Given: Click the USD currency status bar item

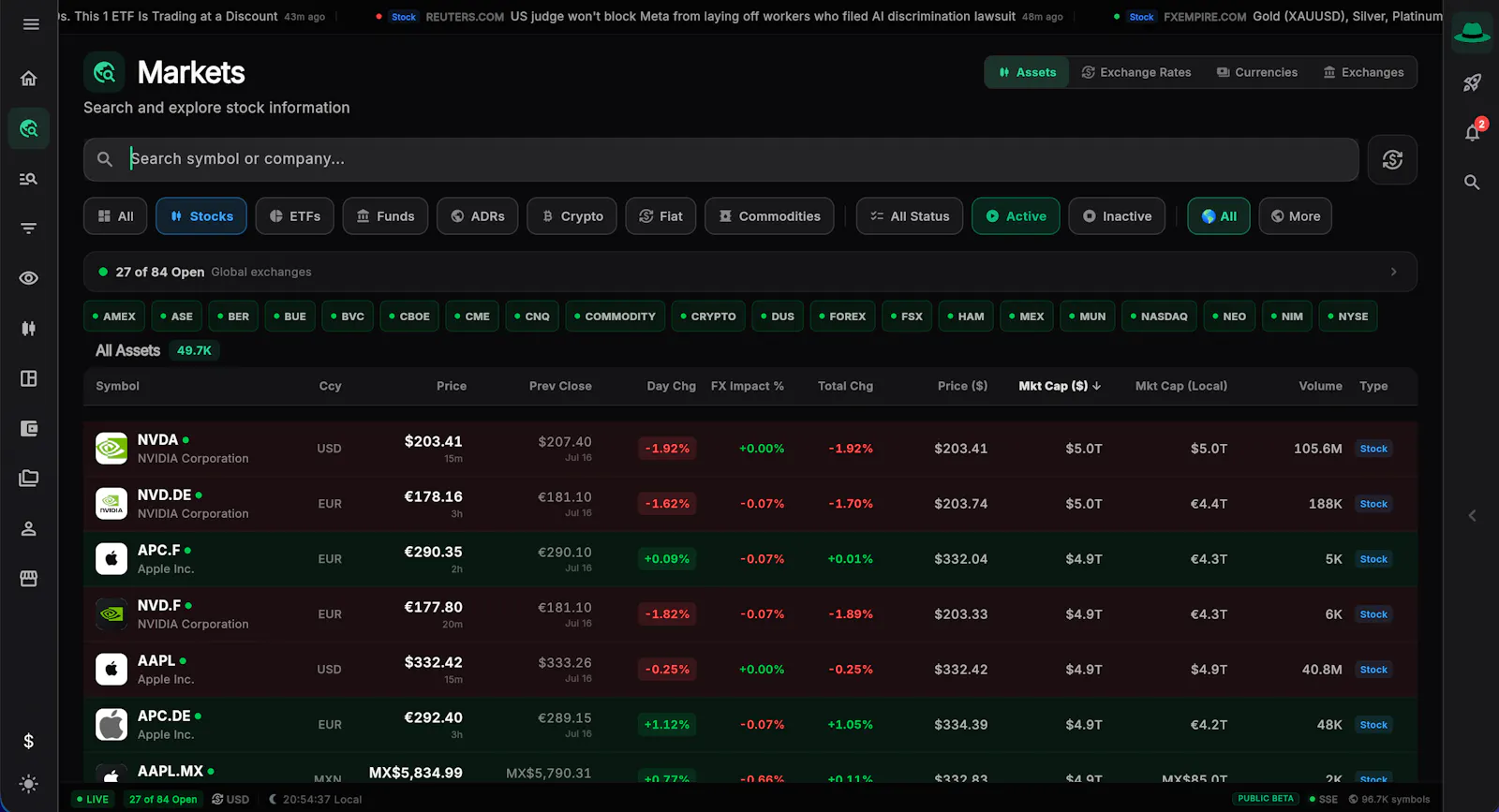Looking at the screenshot, I should coord(230,800).
